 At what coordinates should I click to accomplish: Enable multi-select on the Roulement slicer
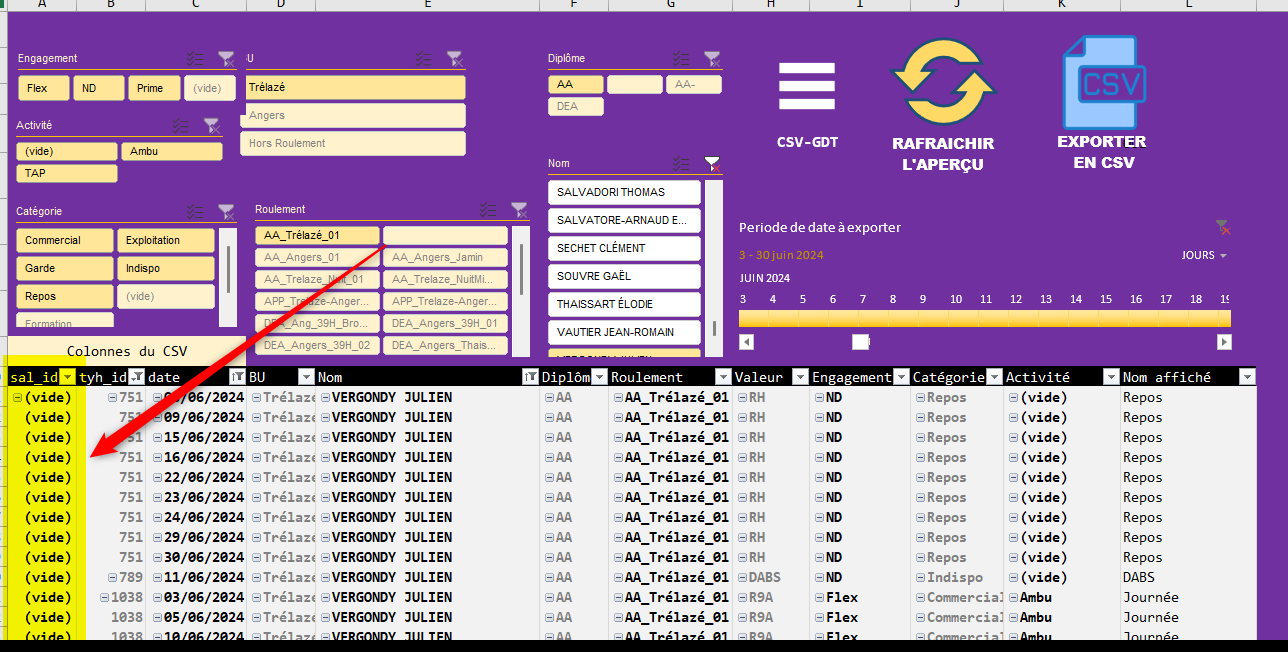coord(488,210)
